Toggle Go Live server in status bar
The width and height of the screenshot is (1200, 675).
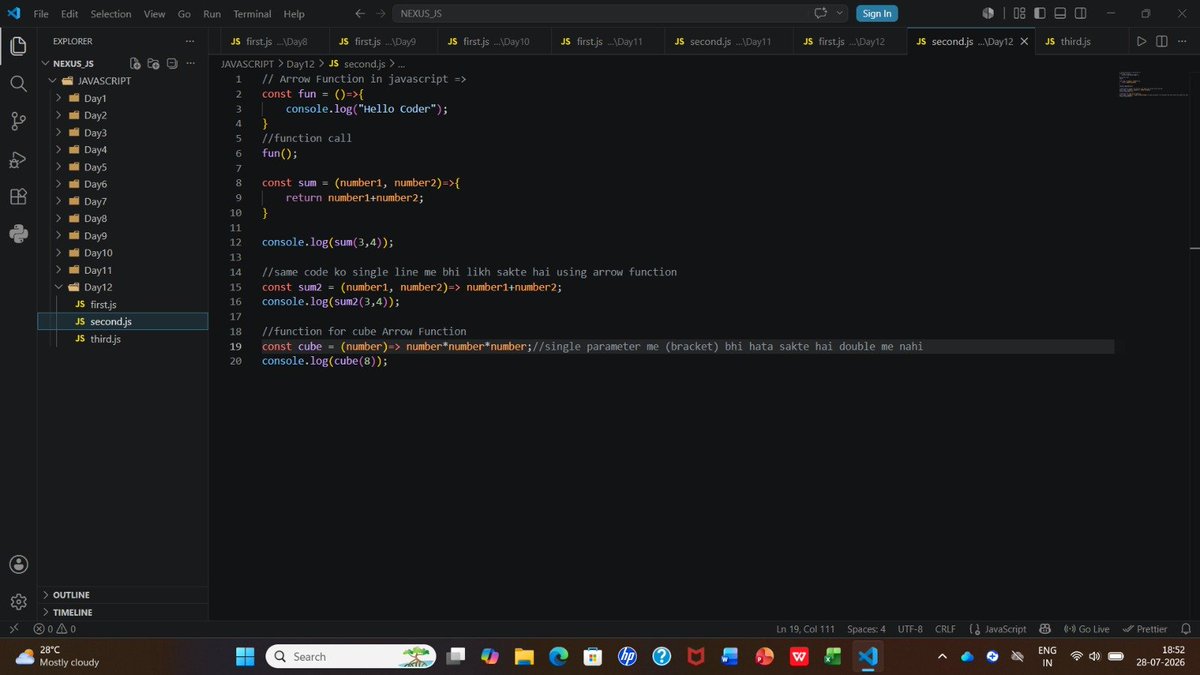click(1087, 629)
